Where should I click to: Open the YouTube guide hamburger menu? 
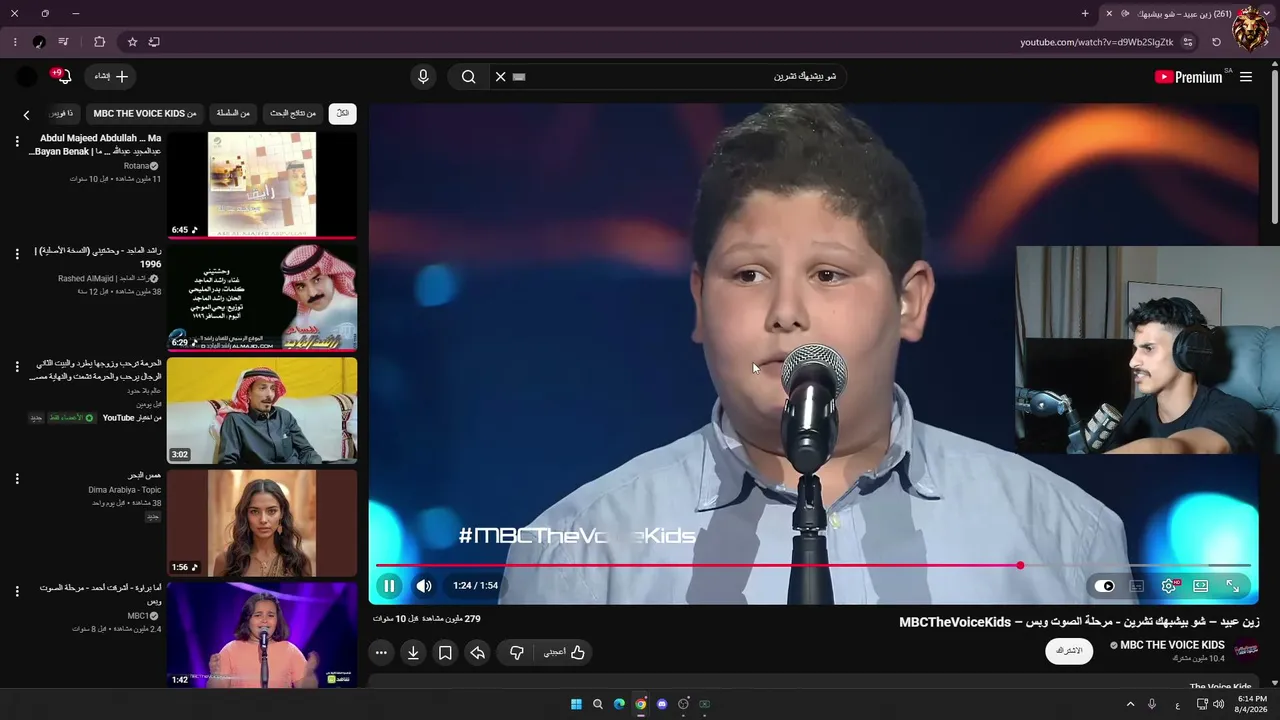(1246, 77)
